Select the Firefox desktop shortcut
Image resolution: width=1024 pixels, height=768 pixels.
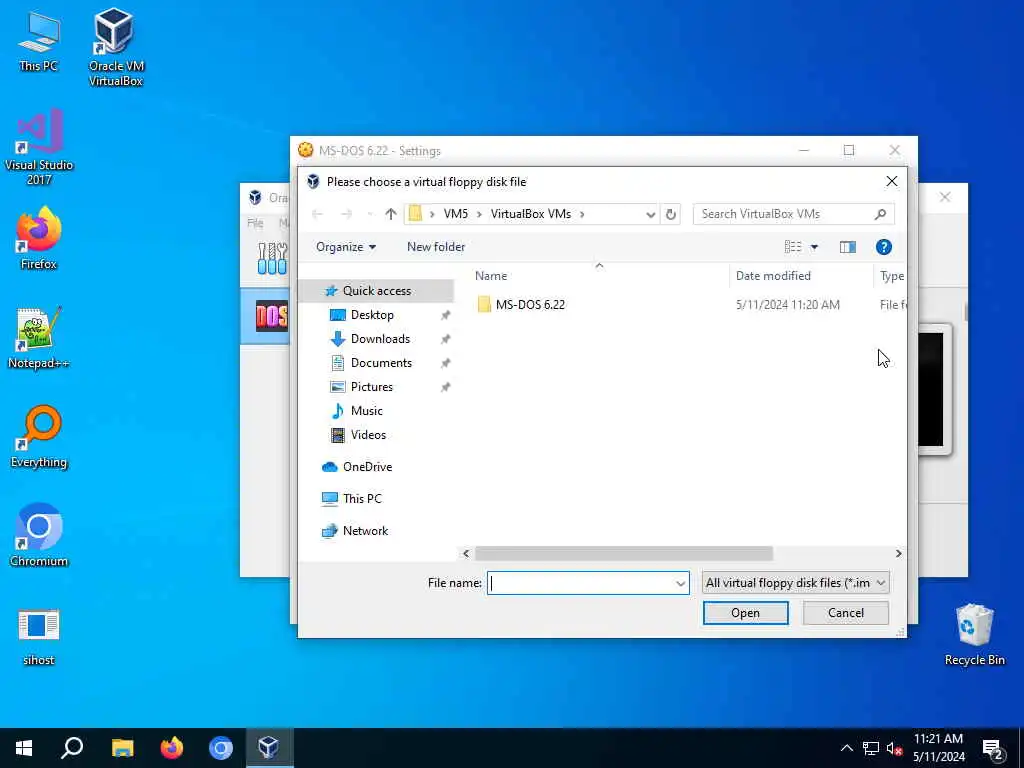pyautogui.click(x=39, y=238)
